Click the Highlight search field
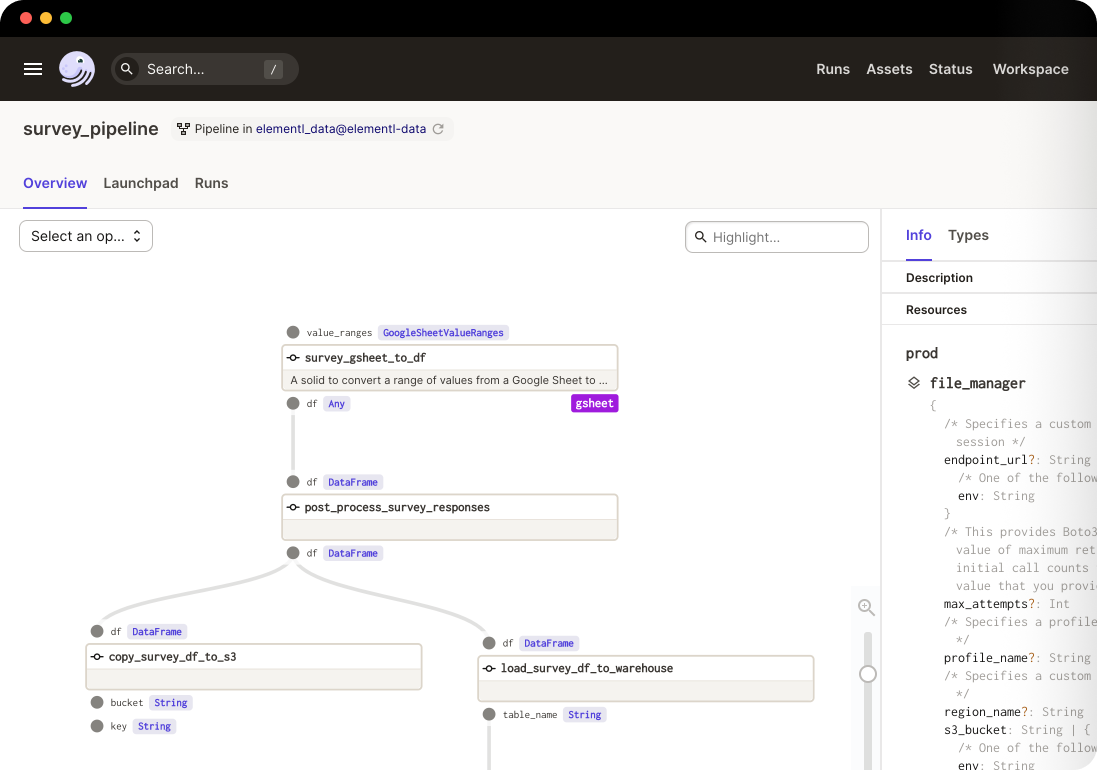 (777, 237)
